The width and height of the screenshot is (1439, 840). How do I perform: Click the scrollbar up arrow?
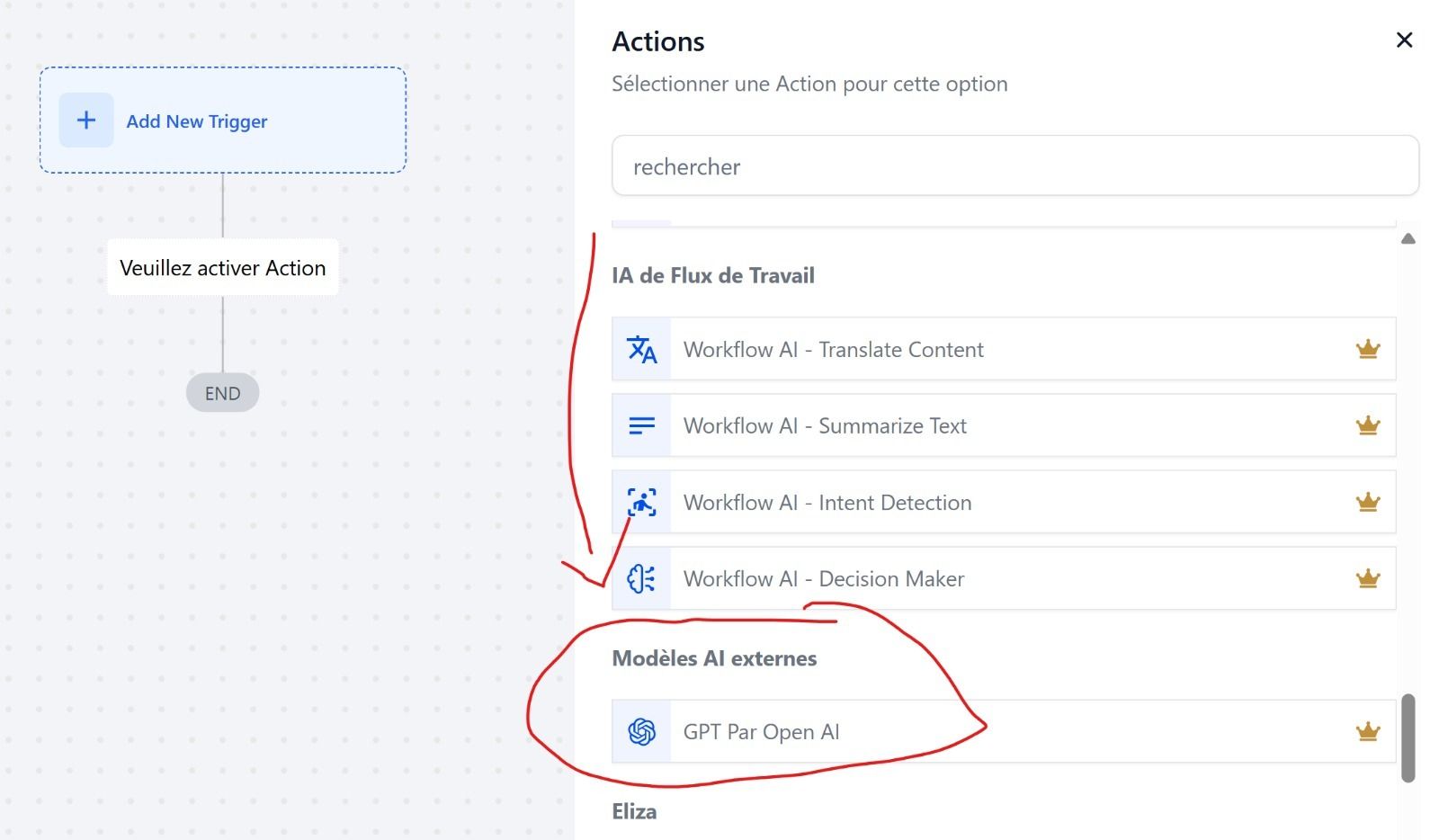(x=1408, y=238)
